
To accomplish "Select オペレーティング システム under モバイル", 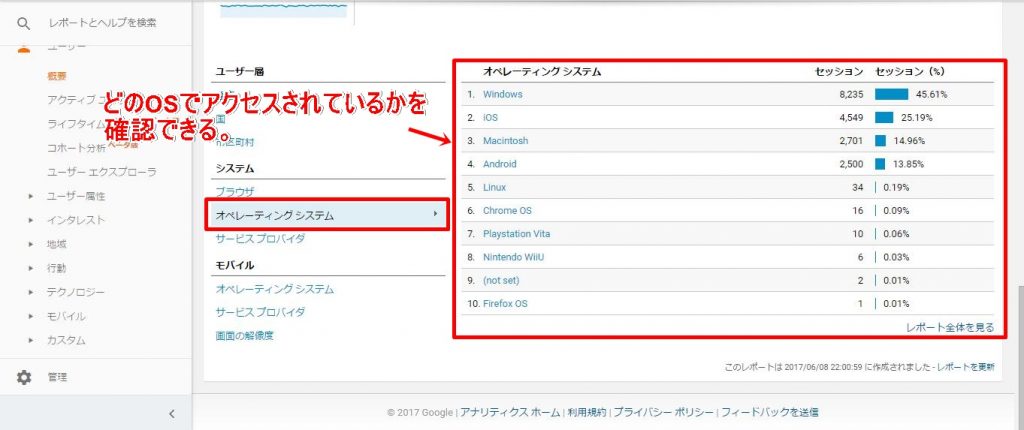I will [x=275, y=289].
